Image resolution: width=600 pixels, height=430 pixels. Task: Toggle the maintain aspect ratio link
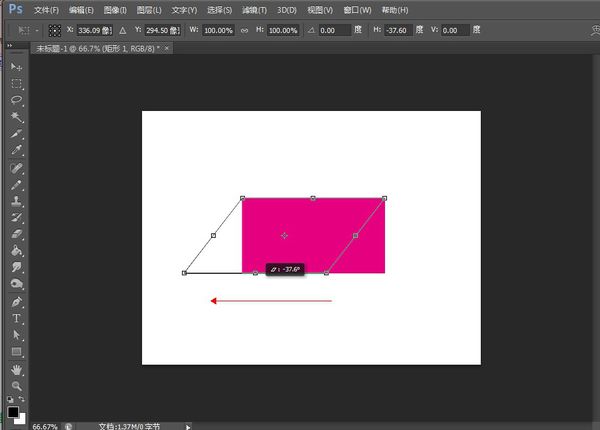coord(245,31)
